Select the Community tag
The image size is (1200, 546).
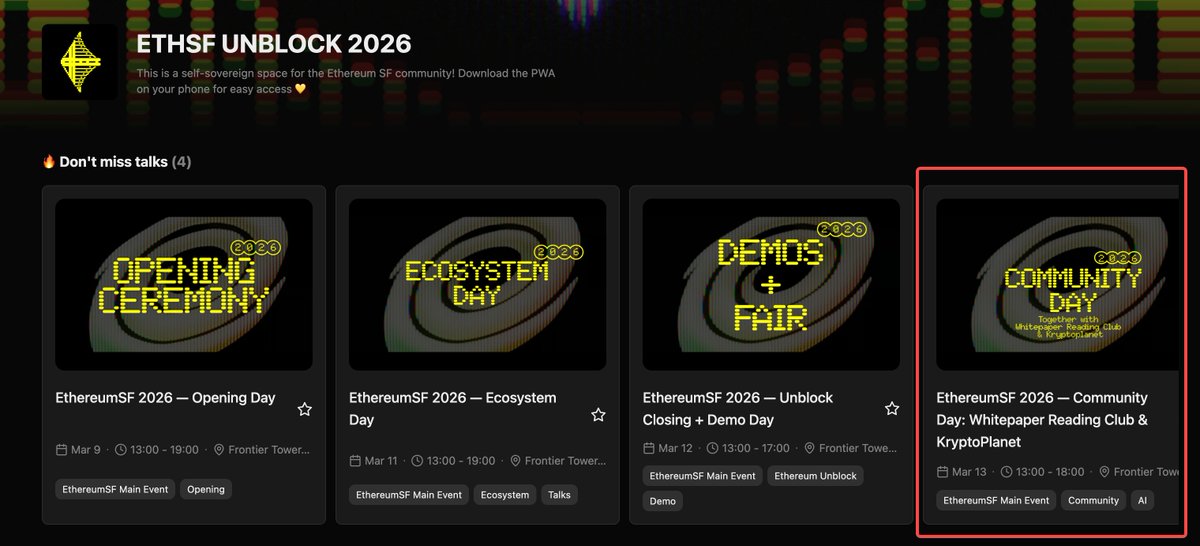click(x=1094, y=500)
